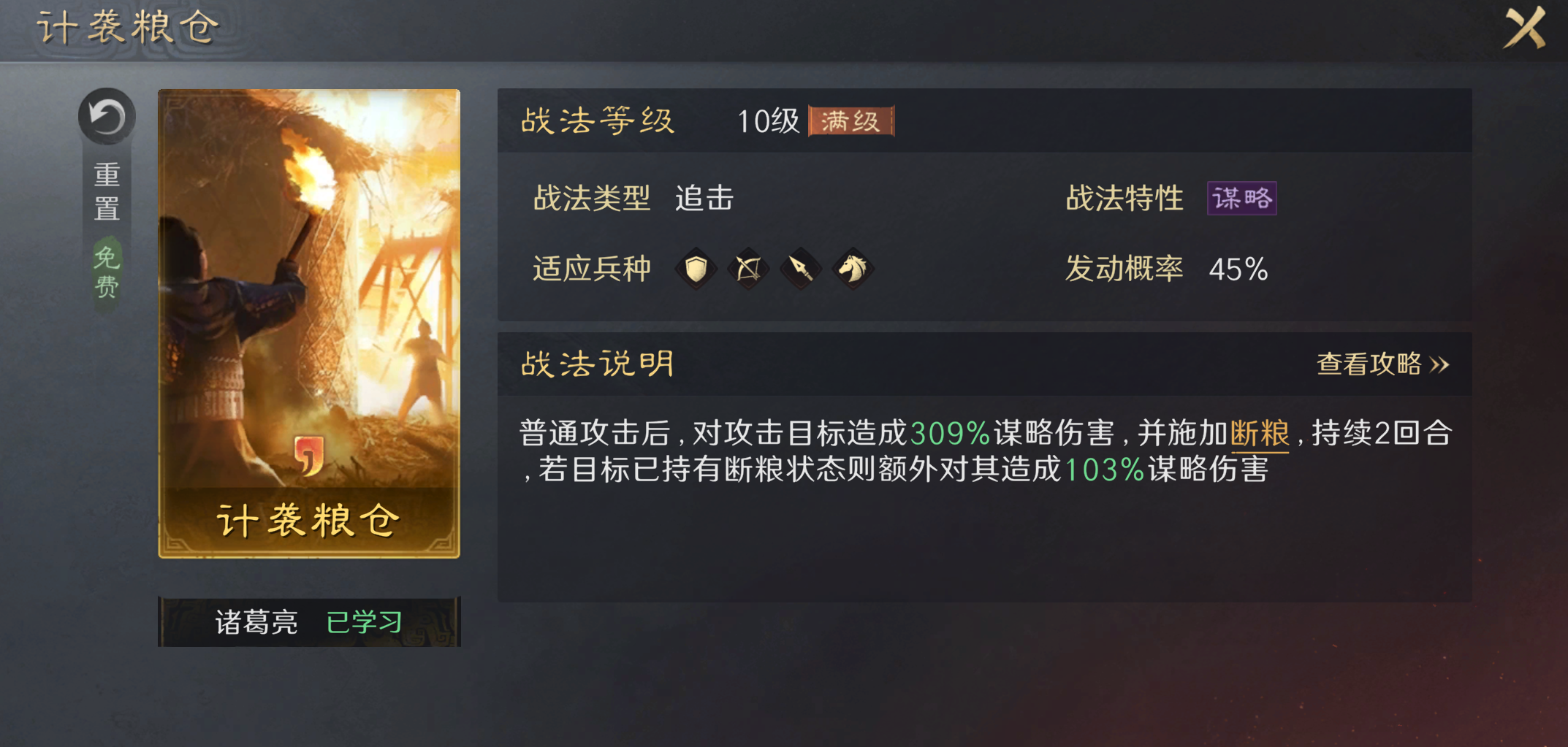
Task: Tap the red skill emblem on card
Action: (308, 455)
